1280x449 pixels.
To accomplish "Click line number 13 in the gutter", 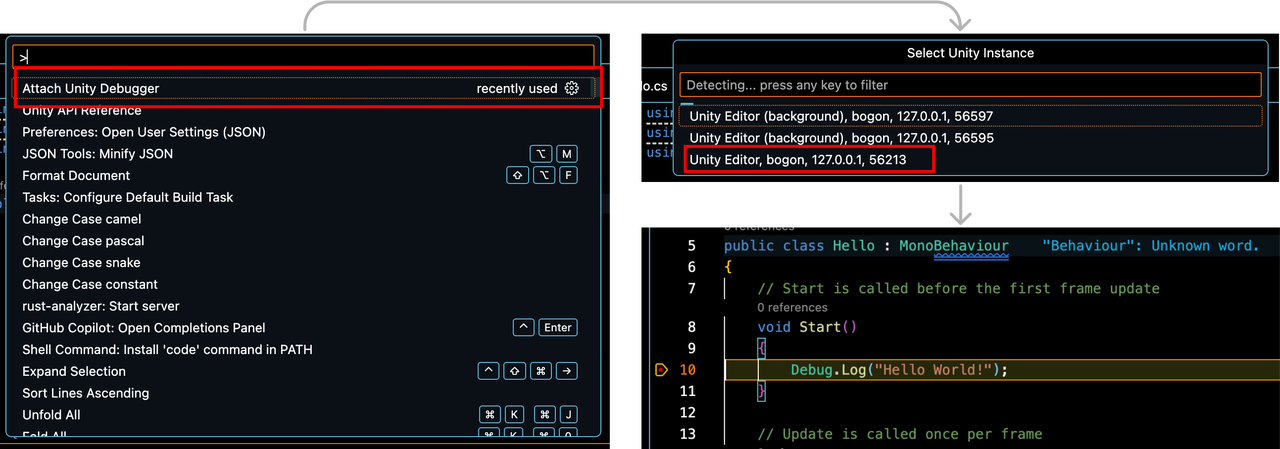I will [687, 434].
